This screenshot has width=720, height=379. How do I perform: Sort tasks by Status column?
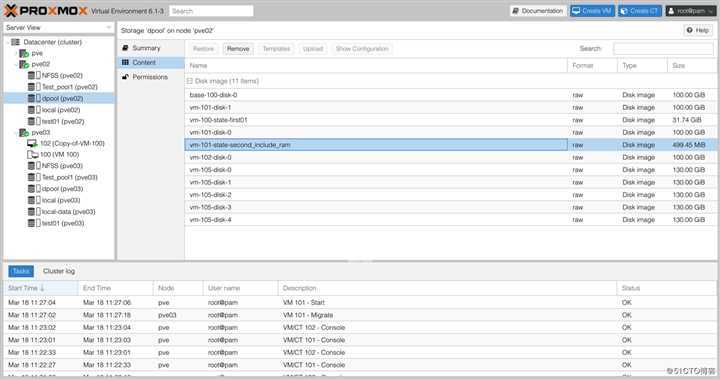click(666, 288)
